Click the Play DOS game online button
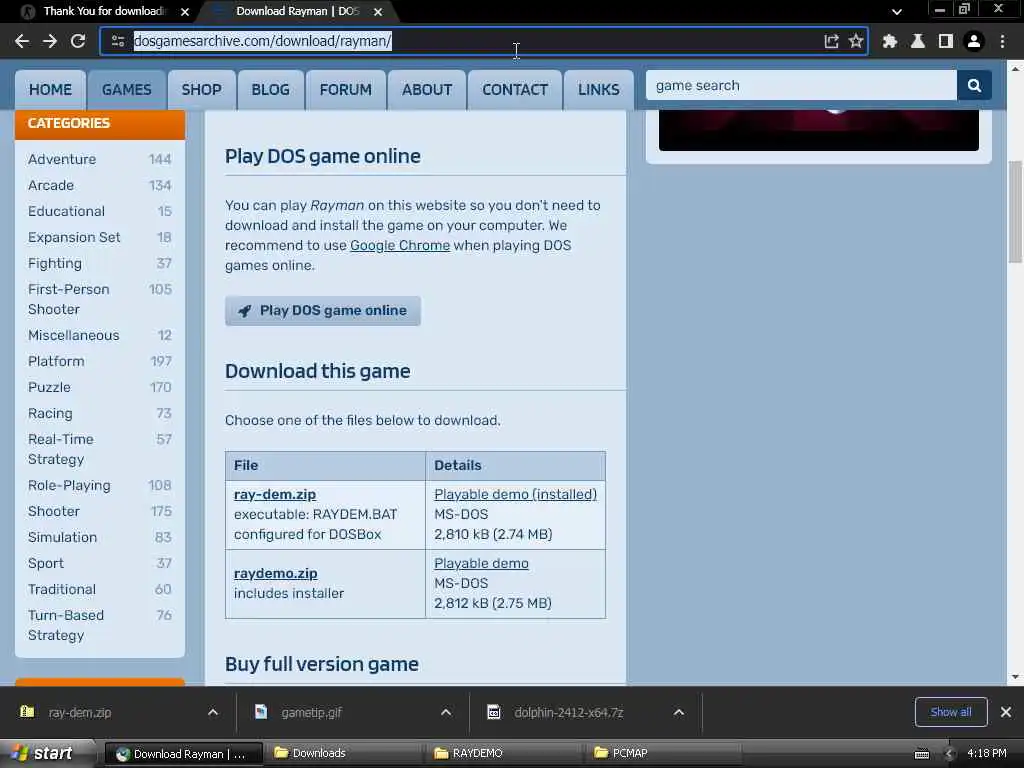This screenshot has width=1024, height=768. pyautogui.click(x=323, y=310)
